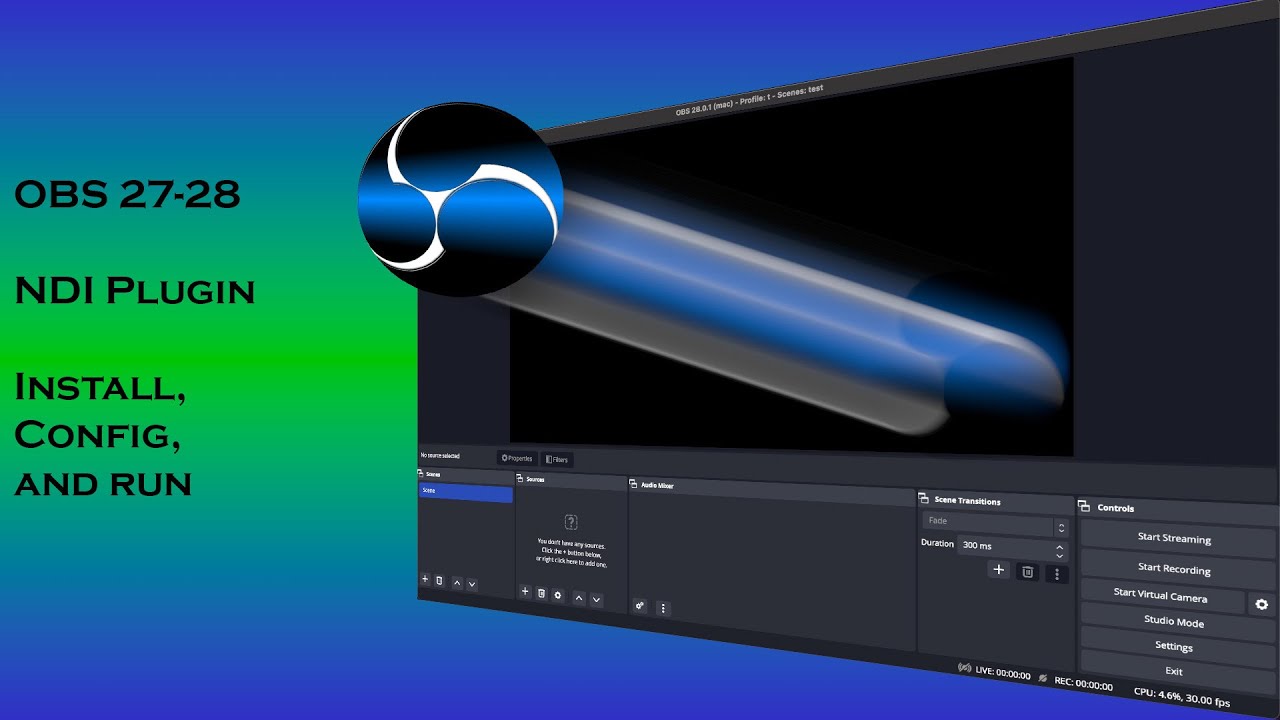Open Properties for the selected source

tap(517, 459)
